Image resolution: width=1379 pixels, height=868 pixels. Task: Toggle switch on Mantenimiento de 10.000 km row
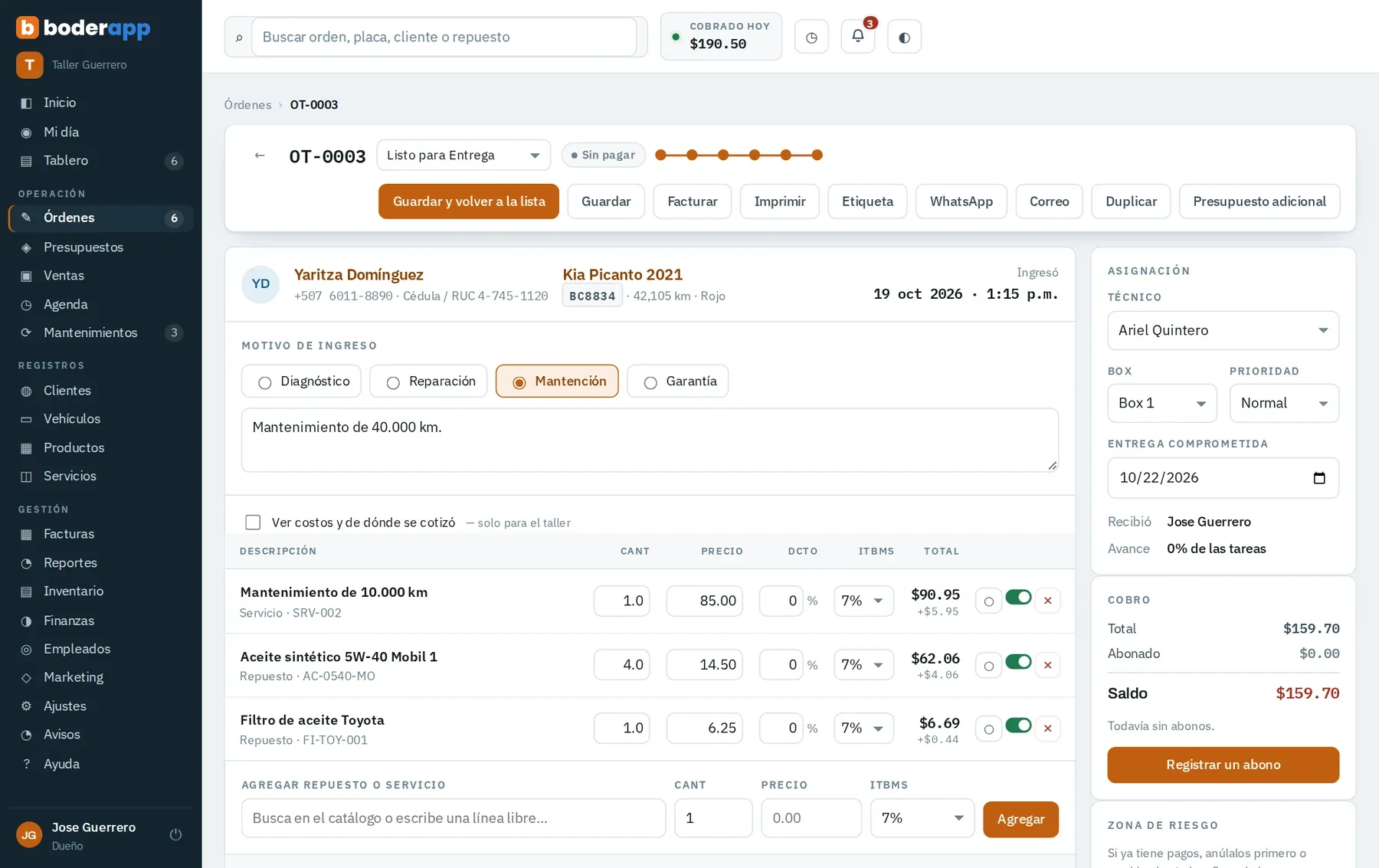[1018, 598]
